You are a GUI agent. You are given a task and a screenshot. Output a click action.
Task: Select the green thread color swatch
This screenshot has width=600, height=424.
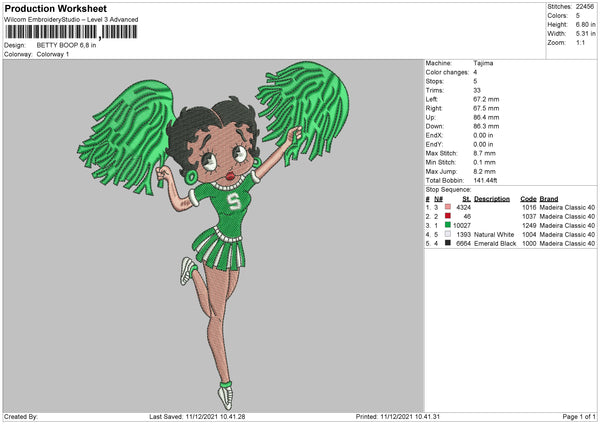[448, 225]
